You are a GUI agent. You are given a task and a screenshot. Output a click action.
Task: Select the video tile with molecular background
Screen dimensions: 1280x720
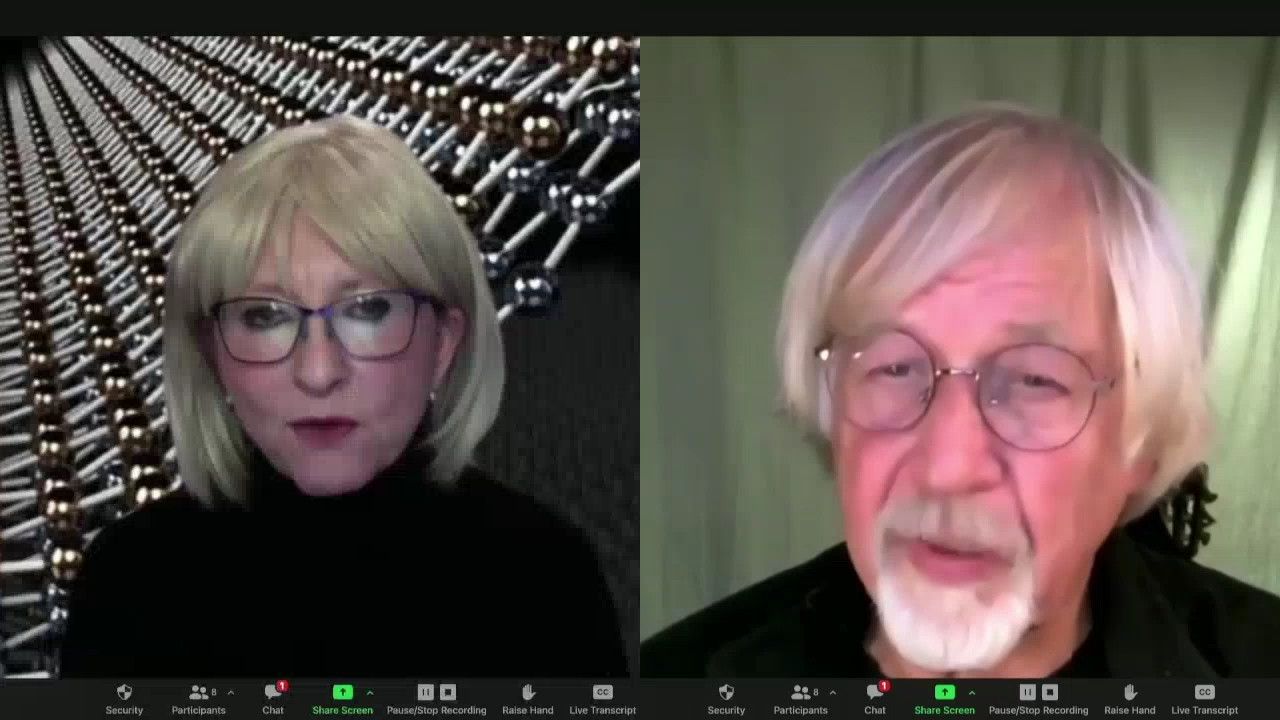pos(320,350)
